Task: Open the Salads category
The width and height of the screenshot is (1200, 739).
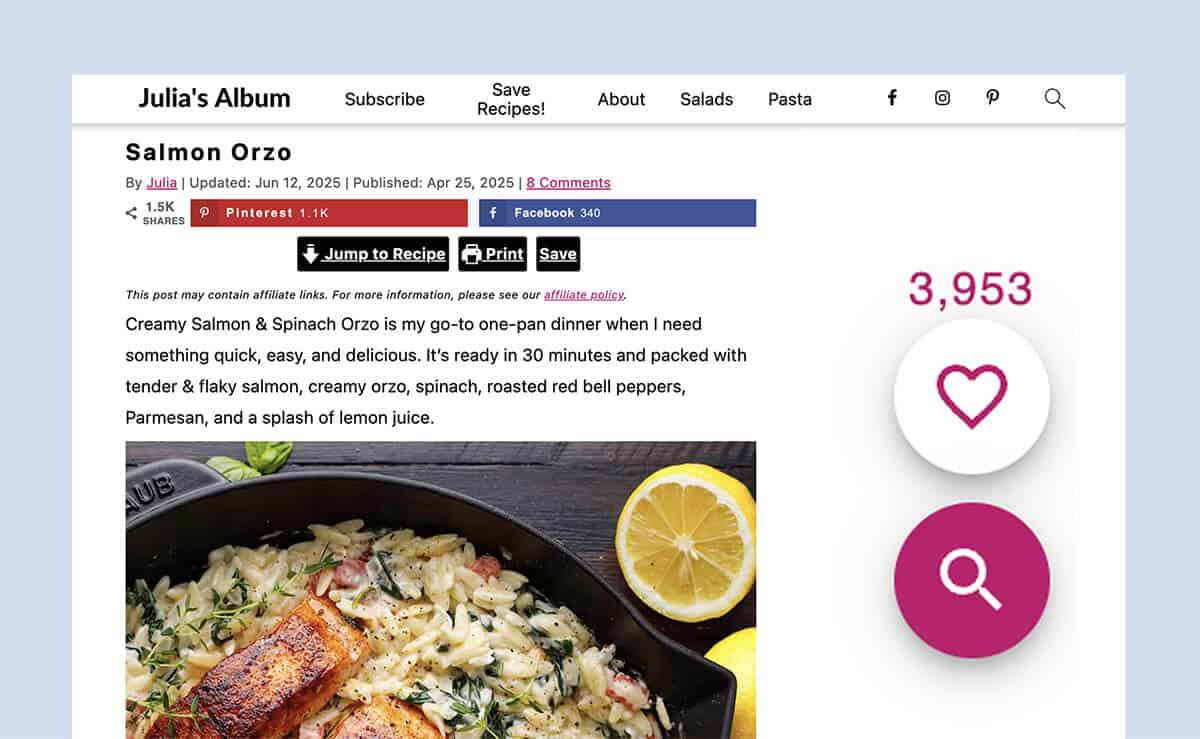Action: [707, 99]
